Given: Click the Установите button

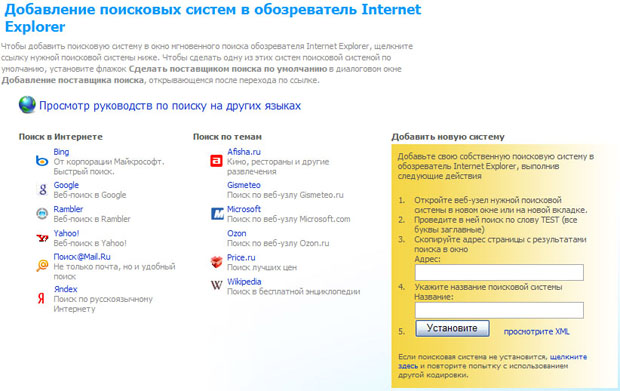Looking at the screenshot, I should tap(452, 329).
